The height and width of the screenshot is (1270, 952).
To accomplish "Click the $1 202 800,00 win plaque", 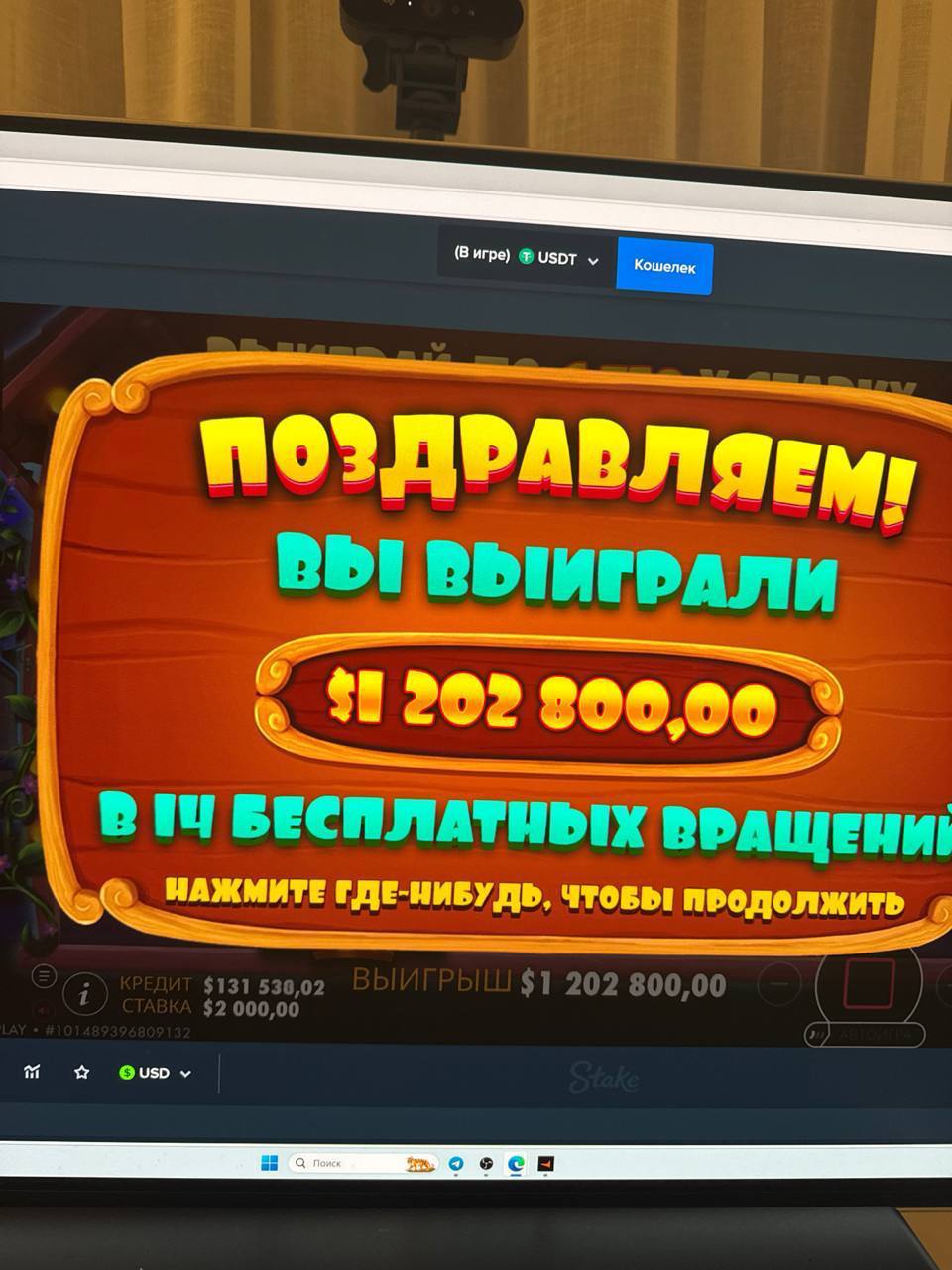I will (x=550, y=702).
